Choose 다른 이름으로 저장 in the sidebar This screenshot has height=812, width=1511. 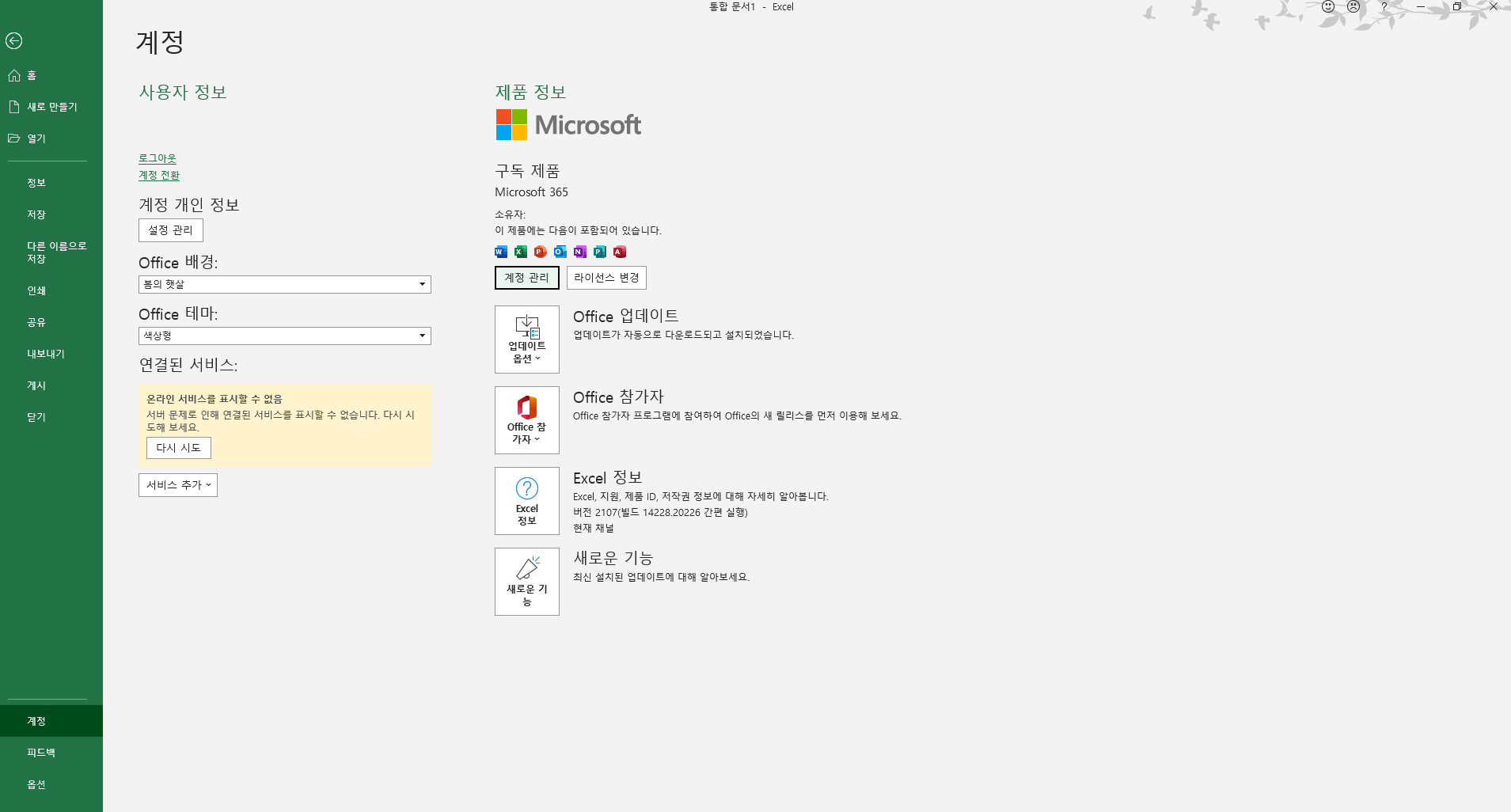click(51, 252)
